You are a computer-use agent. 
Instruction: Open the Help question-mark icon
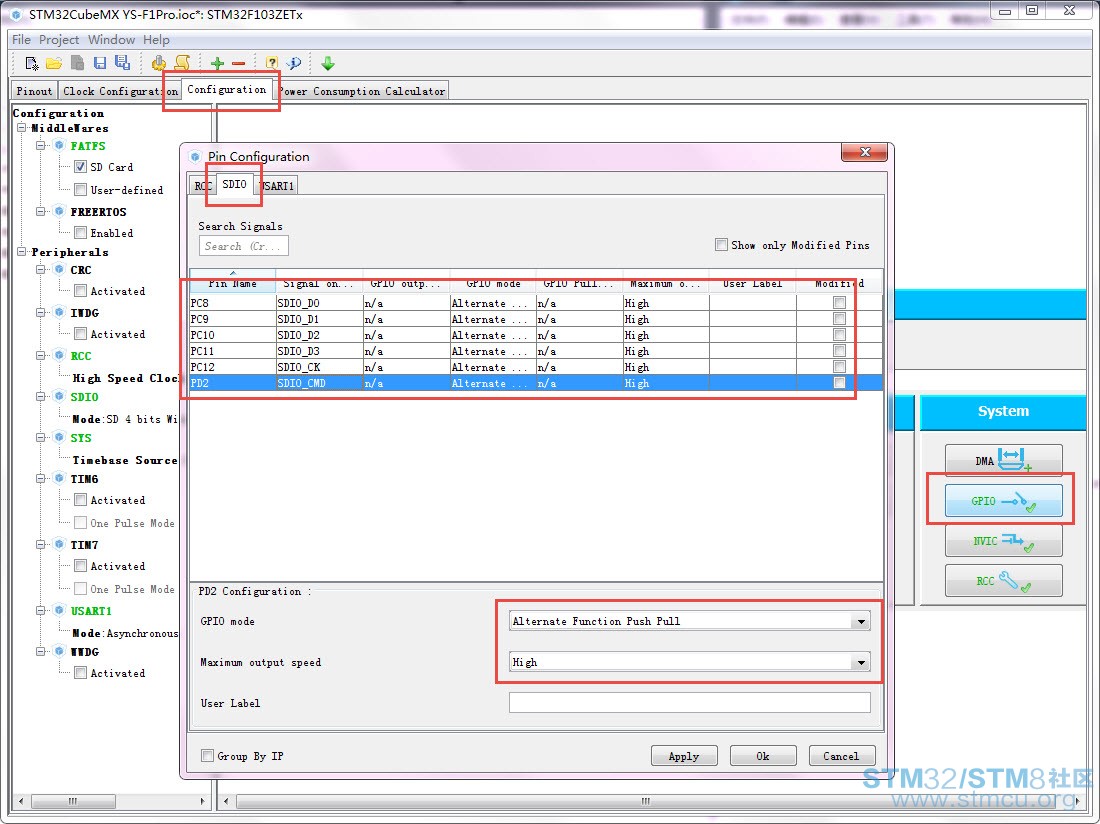click(x=271, y=63)
